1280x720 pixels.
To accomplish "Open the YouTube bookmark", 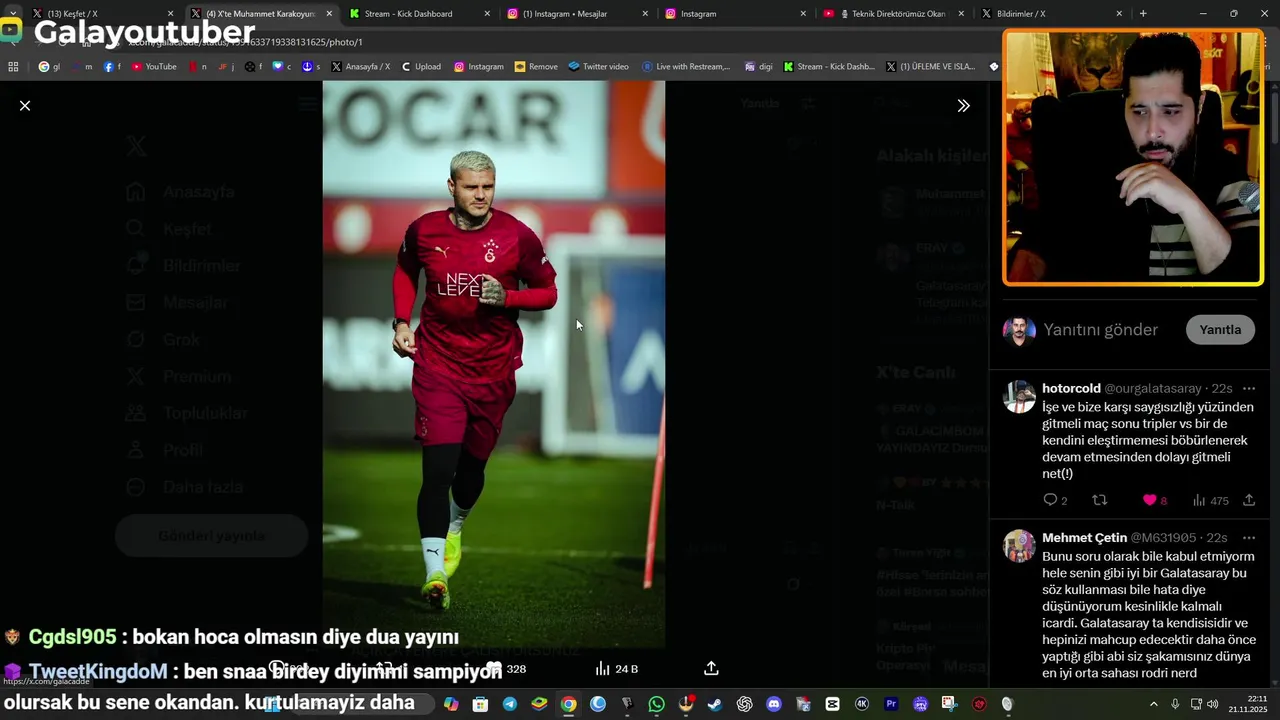I will click(153, 67).
